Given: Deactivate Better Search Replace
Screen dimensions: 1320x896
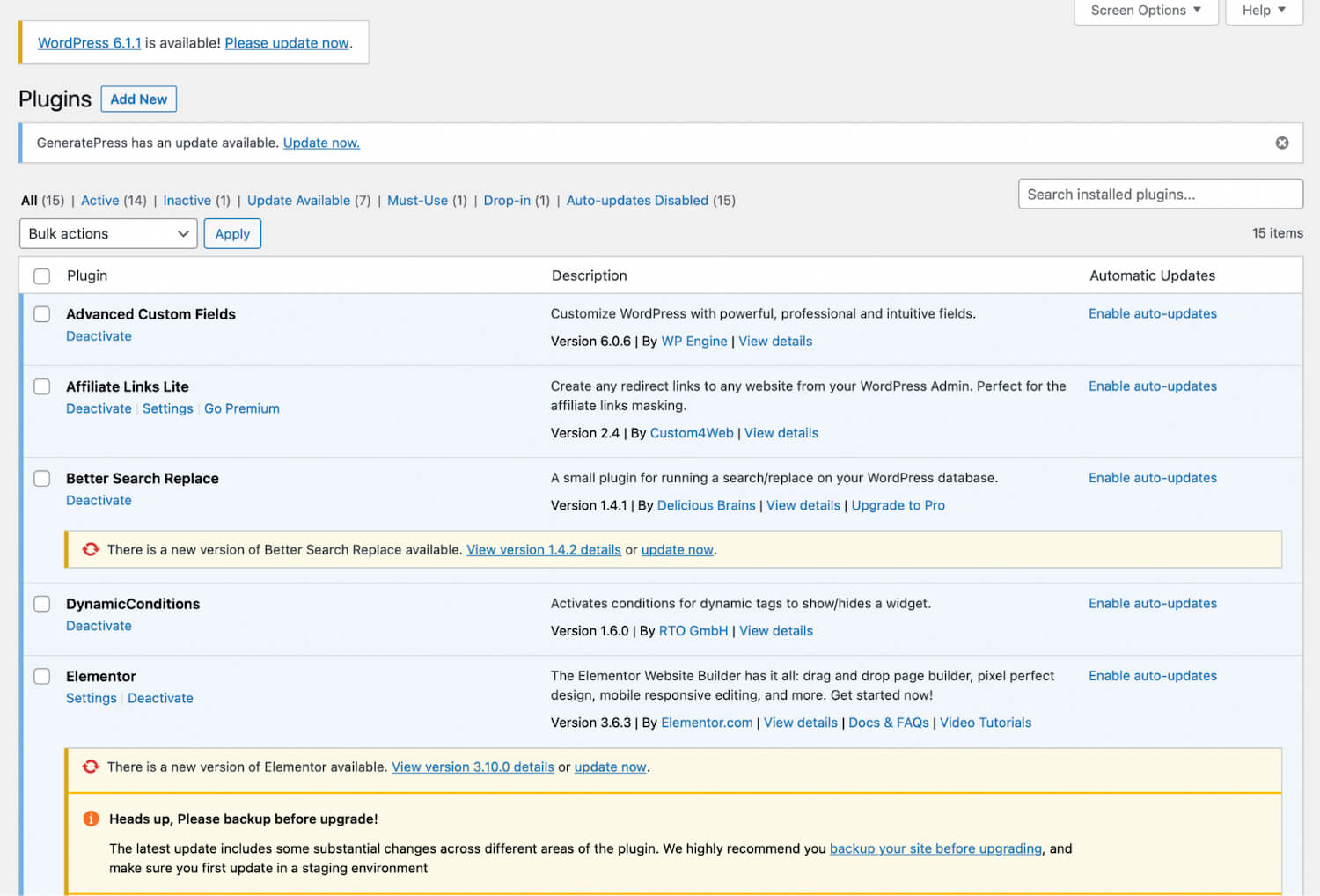Looking at the screenshot, I should tap(99, 500).
